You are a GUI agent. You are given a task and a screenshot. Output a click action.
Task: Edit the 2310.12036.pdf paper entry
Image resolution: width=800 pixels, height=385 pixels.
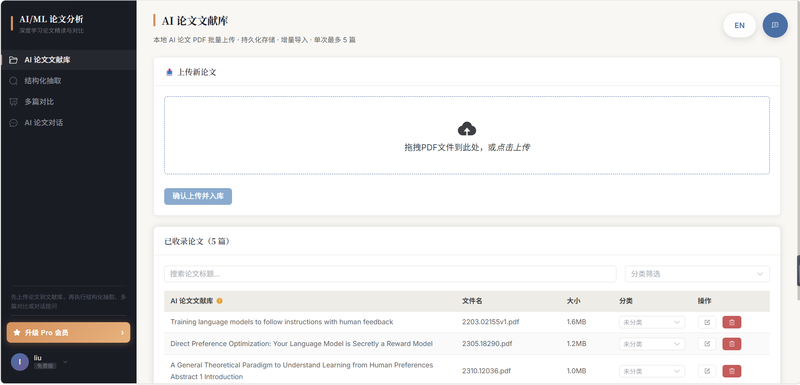pyautogui.click(x=707, y=371)
